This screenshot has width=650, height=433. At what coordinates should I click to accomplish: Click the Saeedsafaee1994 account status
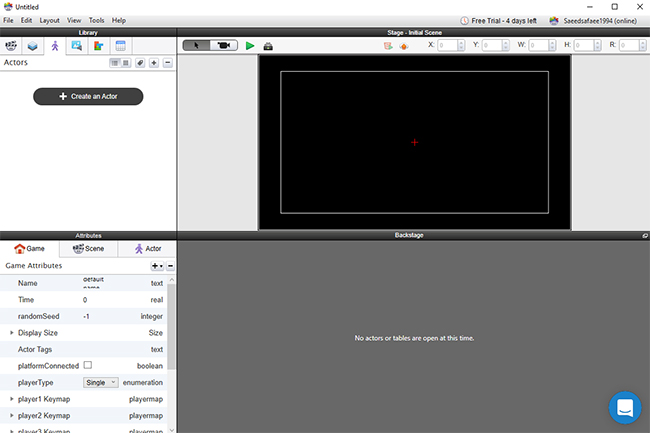(x=593, y=21)
